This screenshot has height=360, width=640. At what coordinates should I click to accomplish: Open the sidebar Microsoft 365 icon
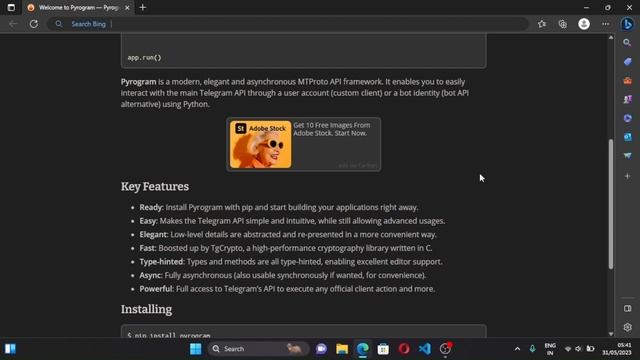627,118
